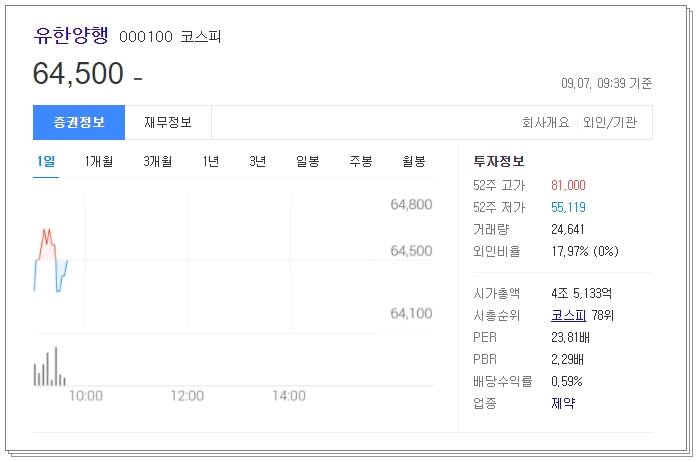Viewport: 698px width, 462px height.
Task: Select the 1일 chart period
Action: pyautogui.click(x=46, y=161)
